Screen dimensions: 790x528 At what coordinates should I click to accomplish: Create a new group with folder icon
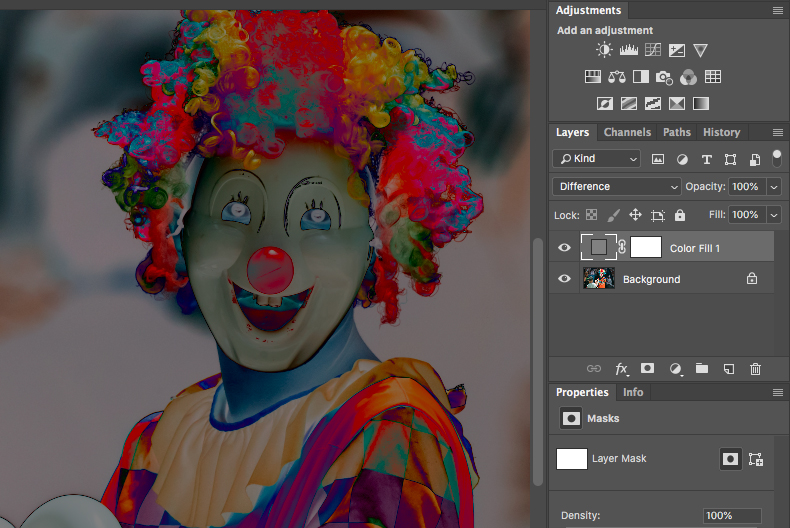(x=702, y=369)
